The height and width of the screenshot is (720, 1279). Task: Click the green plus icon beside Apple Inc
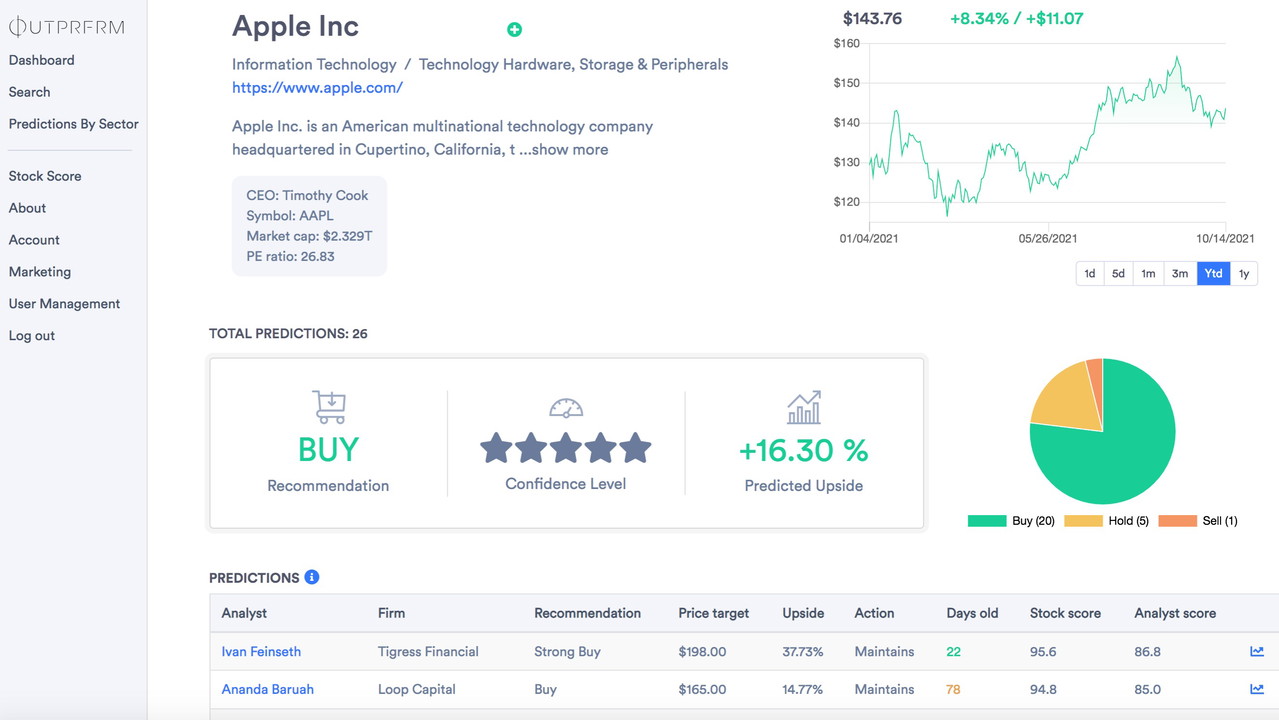click(514, 30)
